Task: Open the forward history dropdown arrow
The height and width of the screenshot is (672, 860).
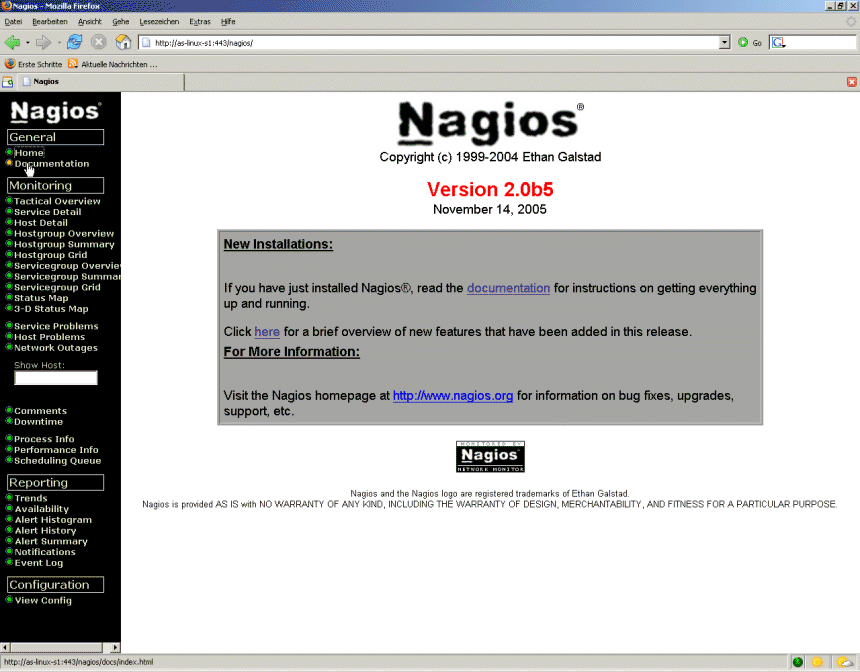Action: coord(59,42)
